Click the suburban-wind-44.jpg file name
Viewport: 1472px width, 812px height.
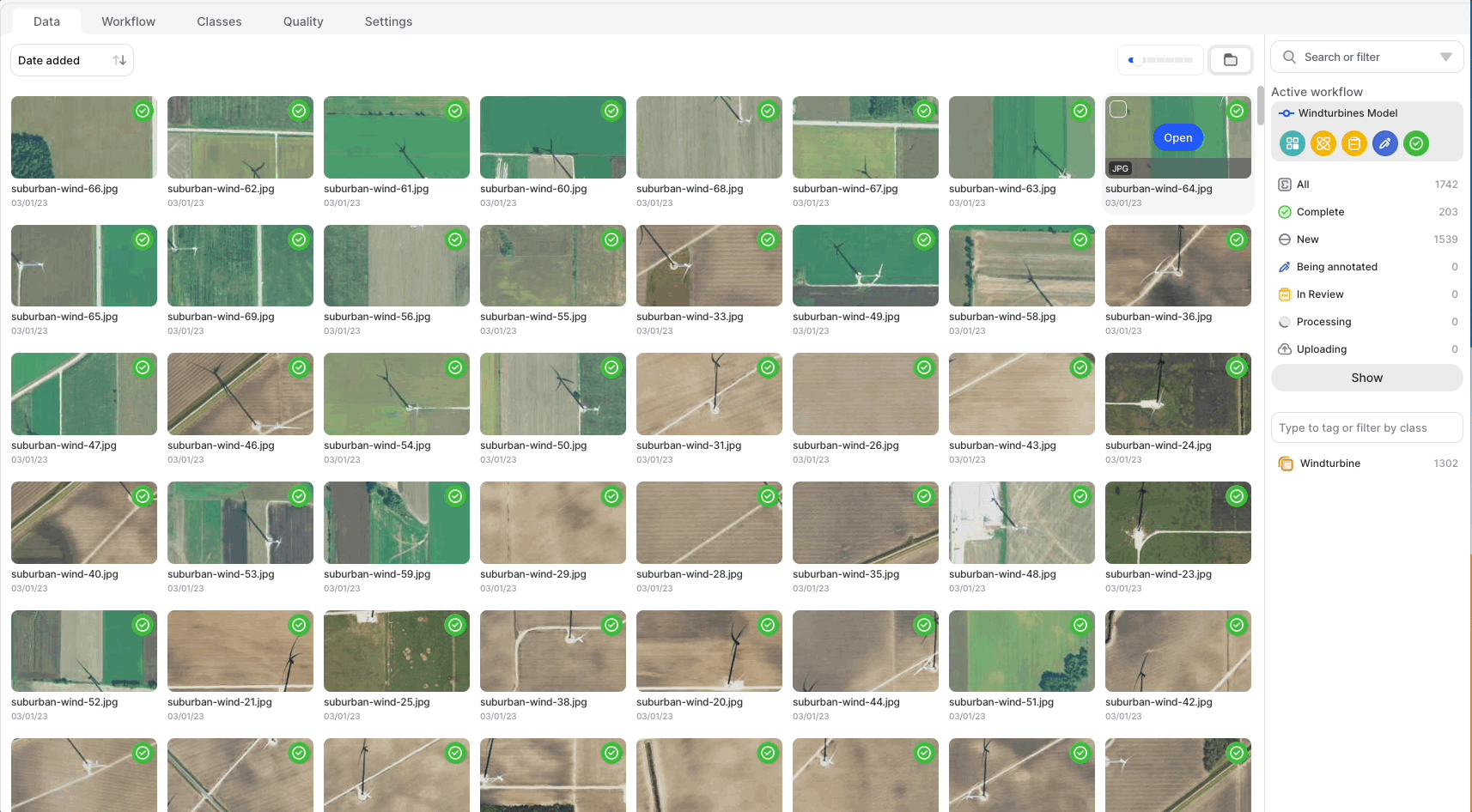tap(846, 702)
